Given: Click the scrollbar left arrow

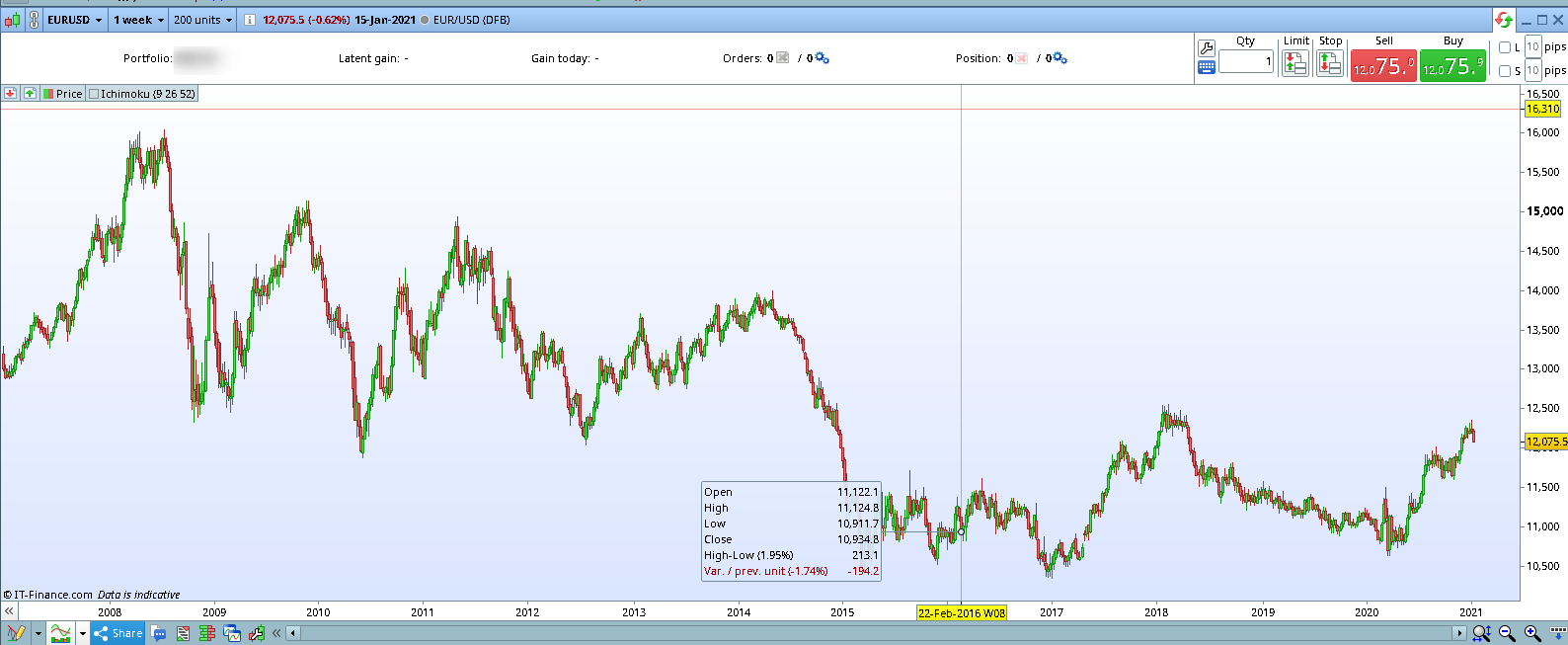Looking at the screenshot, I should (293, 633).
